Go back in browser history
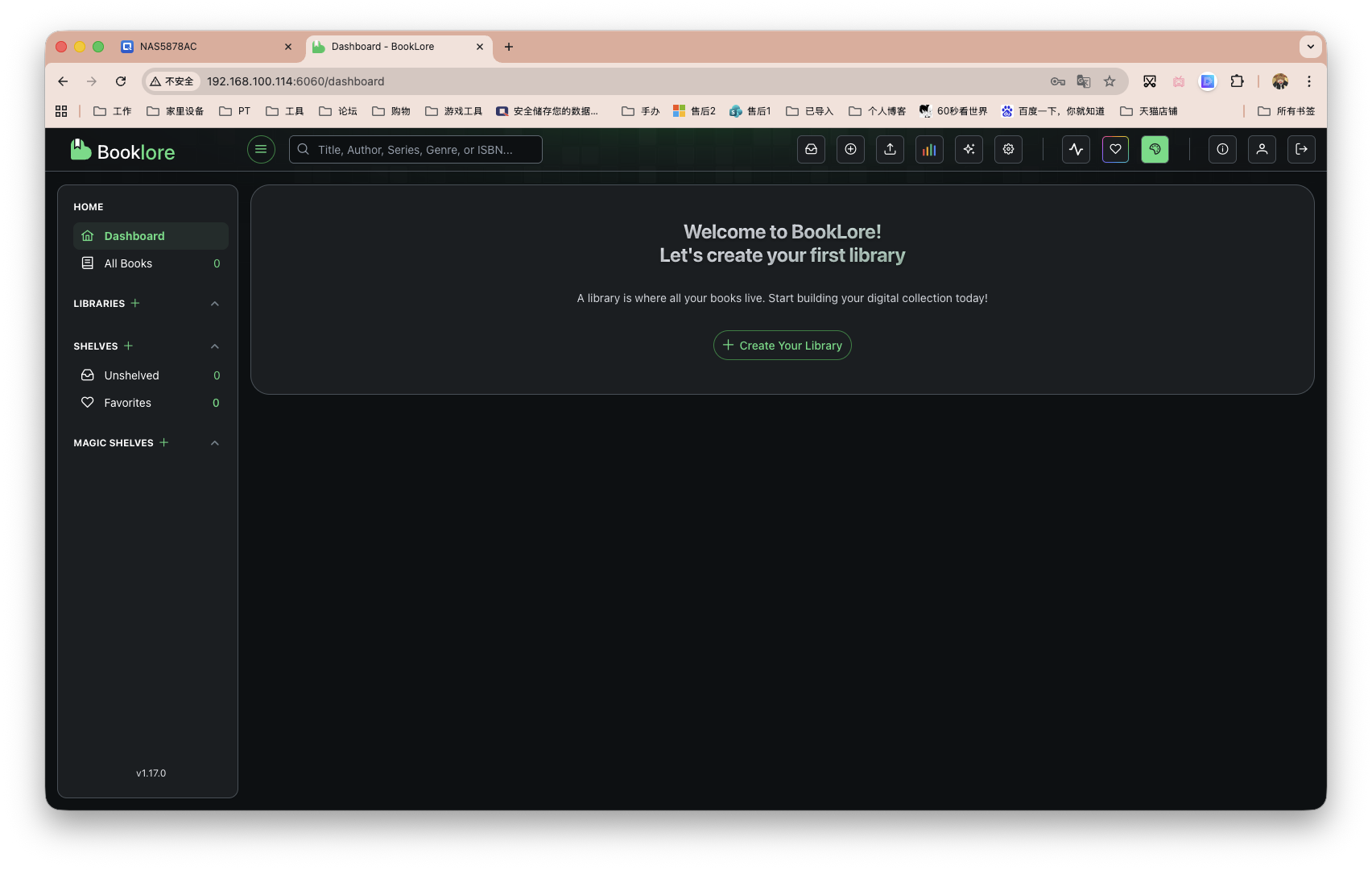Screen dimensions: 1372x870 63,81
